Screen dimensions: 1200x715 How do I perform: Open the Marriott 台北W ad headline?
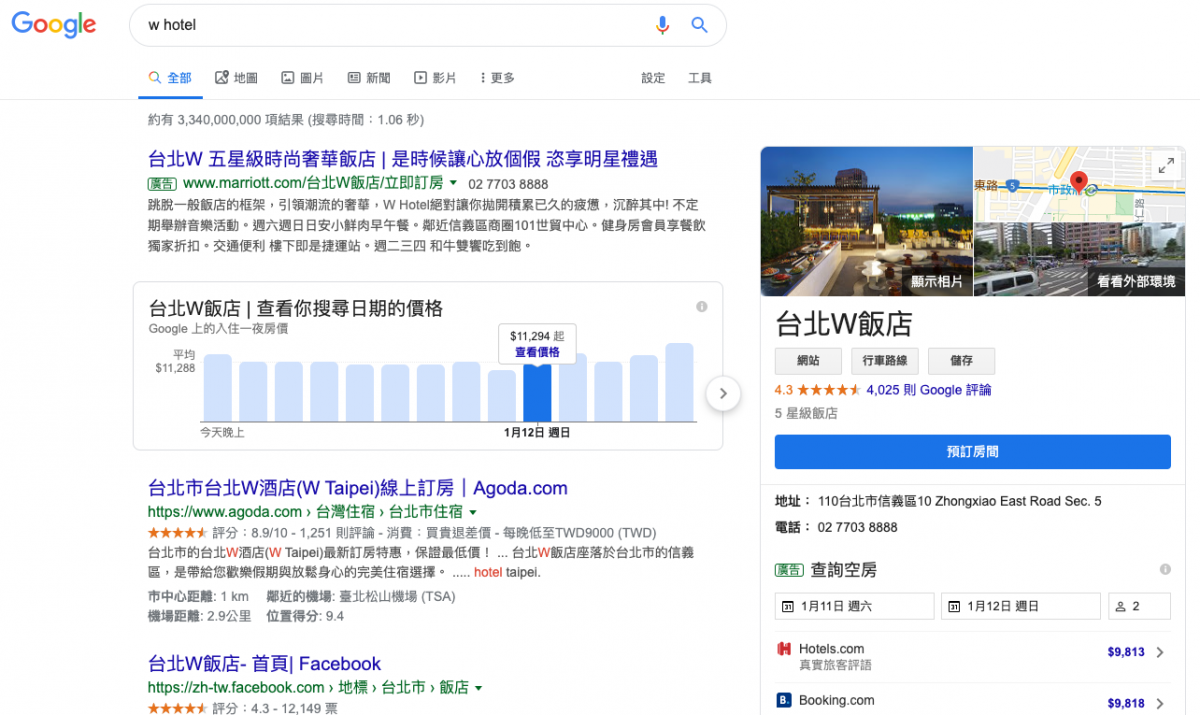[x=402, y=159]
